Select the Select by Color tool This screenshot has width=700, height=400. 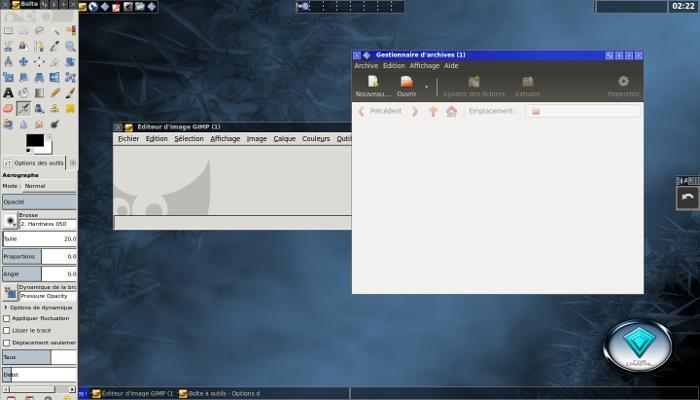pos(71,31)
